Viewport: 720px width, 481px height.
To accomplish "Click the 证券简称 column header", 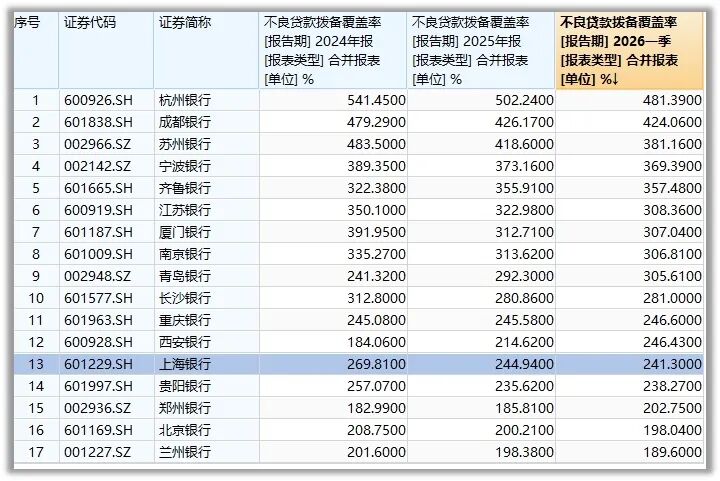I will [x=207, y=50].
